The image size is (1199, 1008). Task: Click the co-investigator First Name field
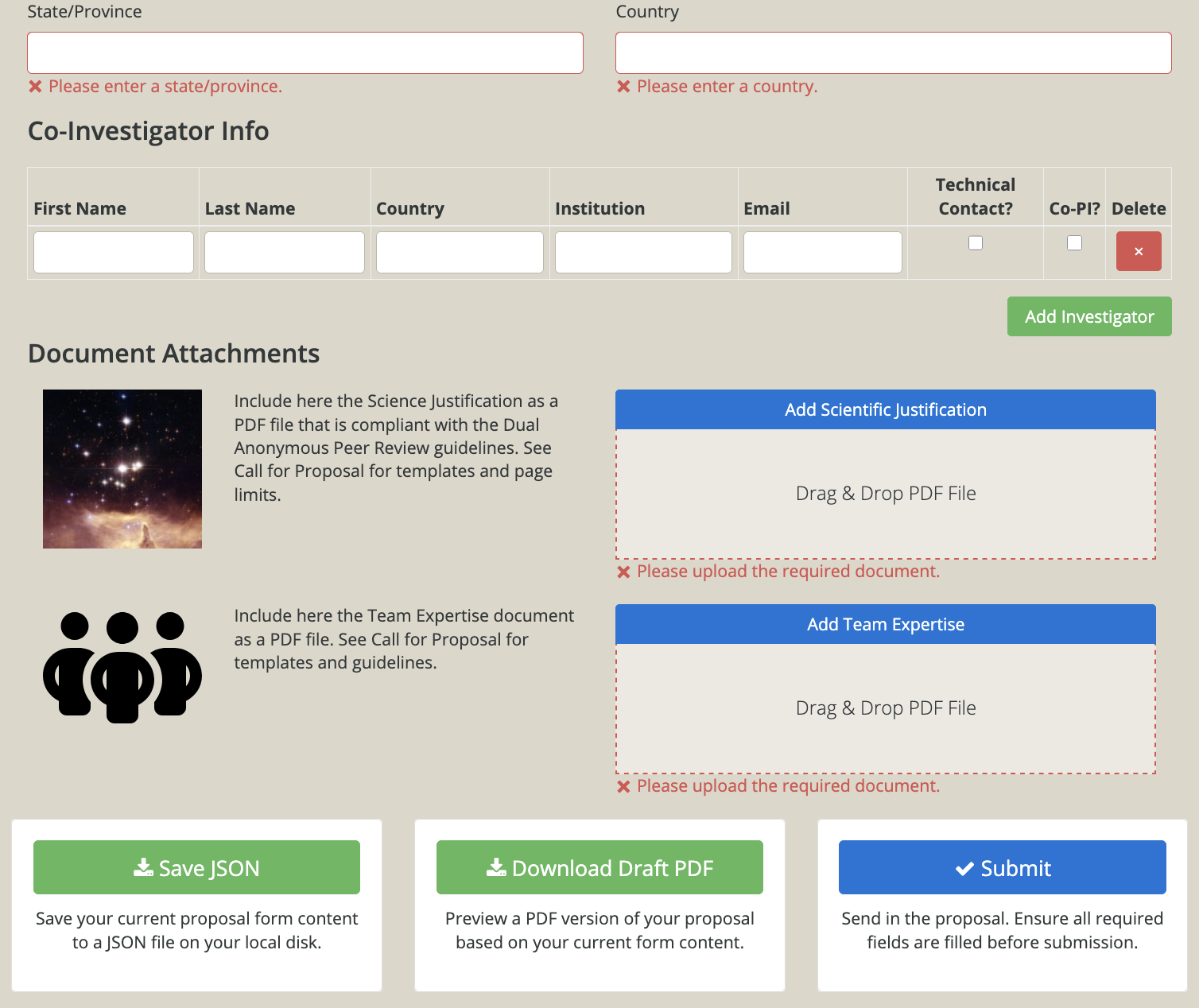tap(114, 253)
